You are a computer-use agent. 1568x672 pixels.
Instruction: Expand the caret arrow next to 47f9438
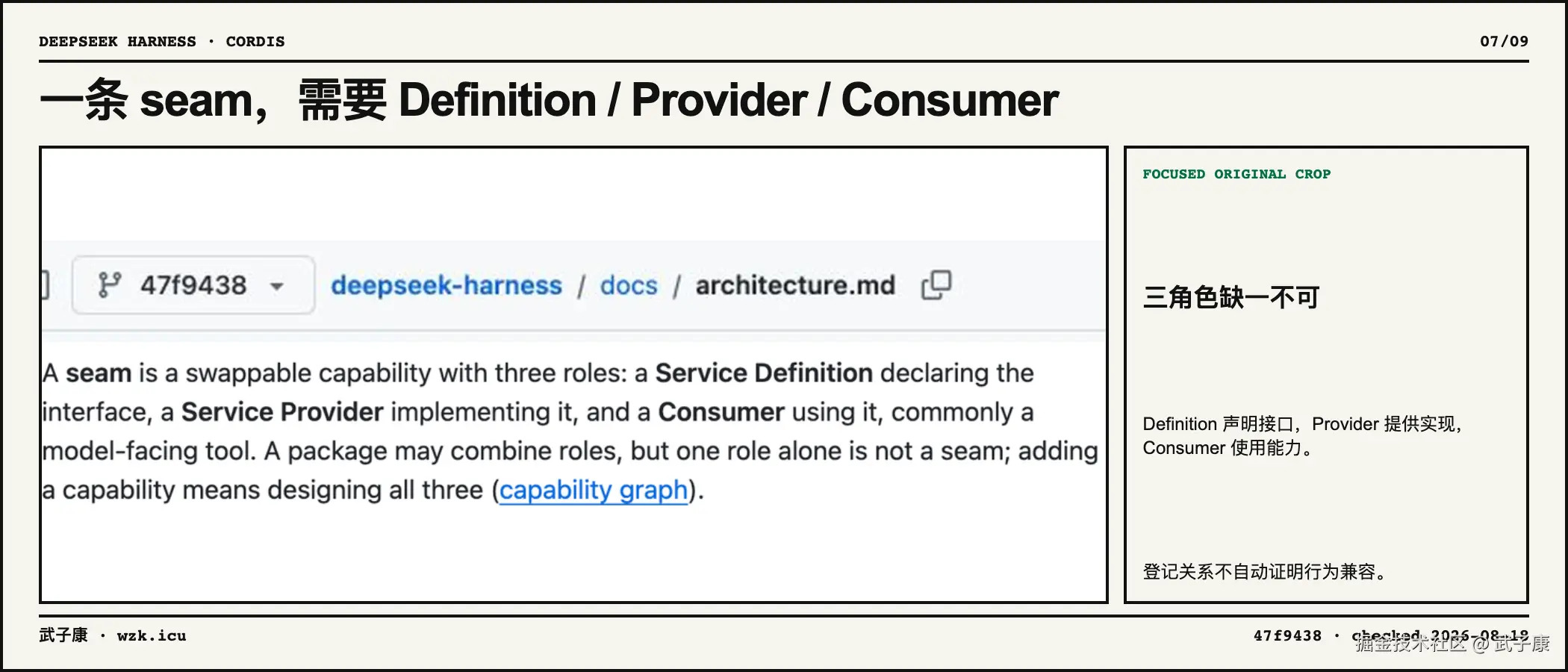pyautogui.click(x=277, y=287)
